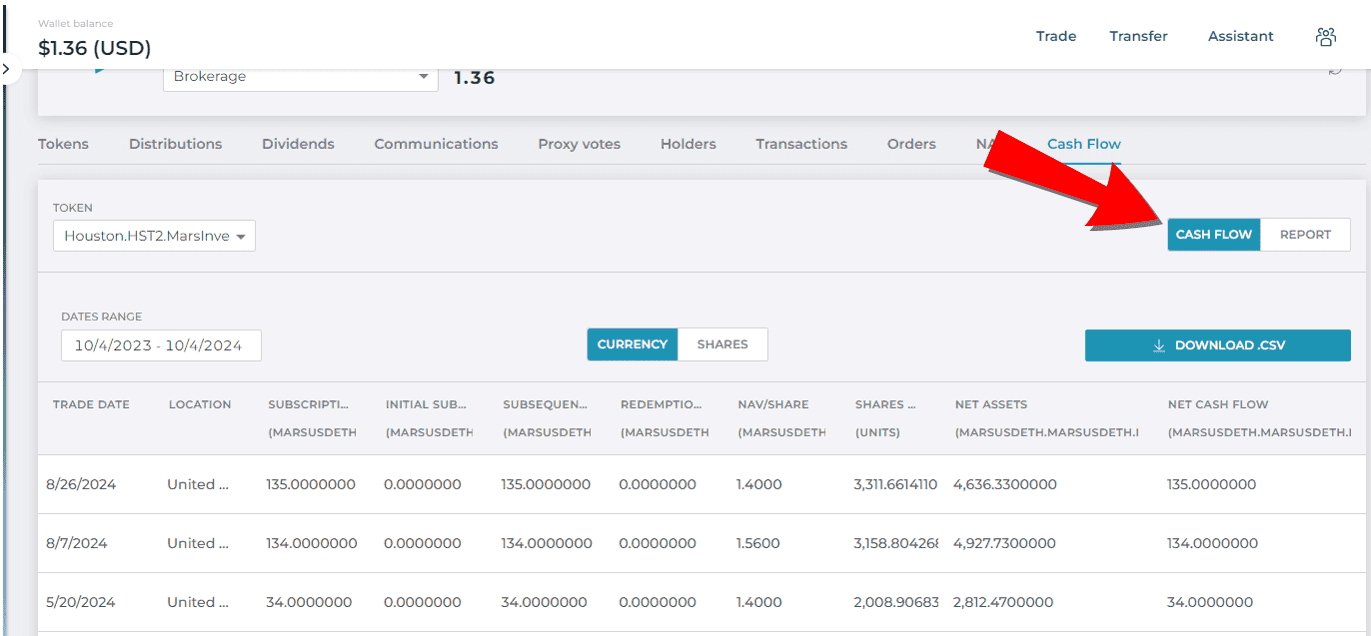The height and width of the screenshot is (636, 1371).
Task: Switch to the Shares toggle
Action: tap(722, 344)
